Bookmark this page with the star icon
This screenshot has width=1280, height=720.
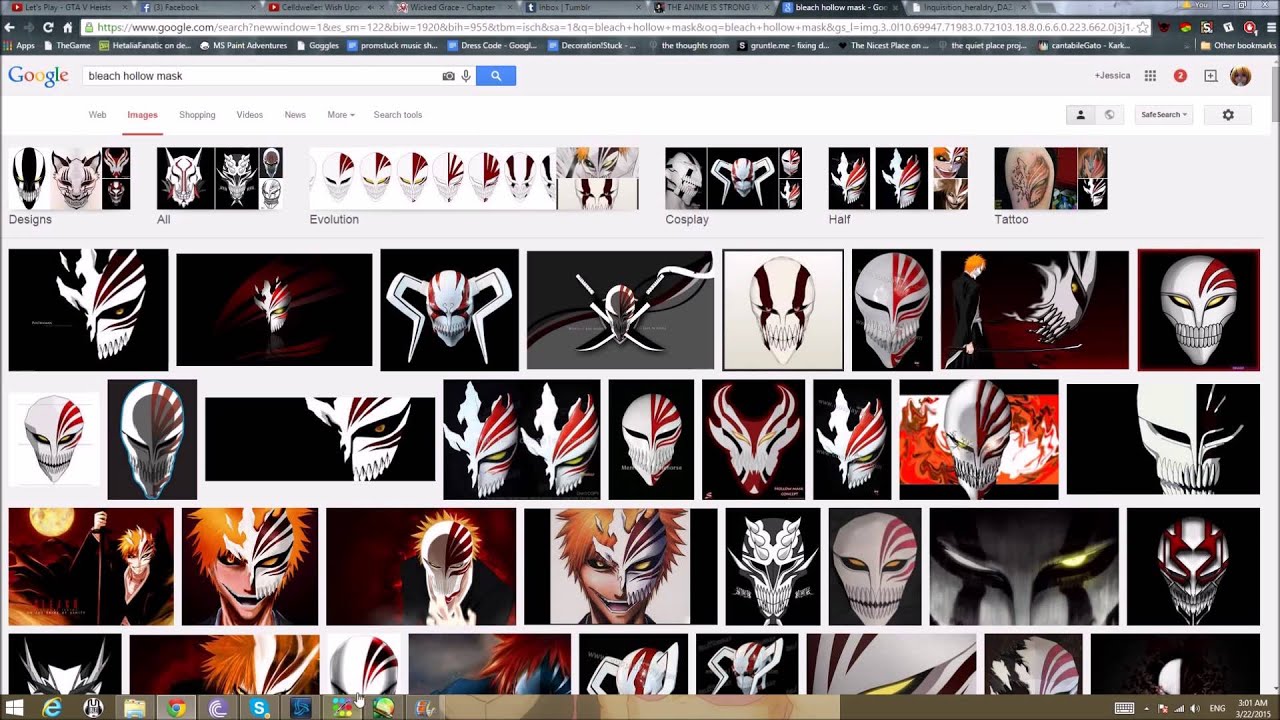tap(1143, 27)
